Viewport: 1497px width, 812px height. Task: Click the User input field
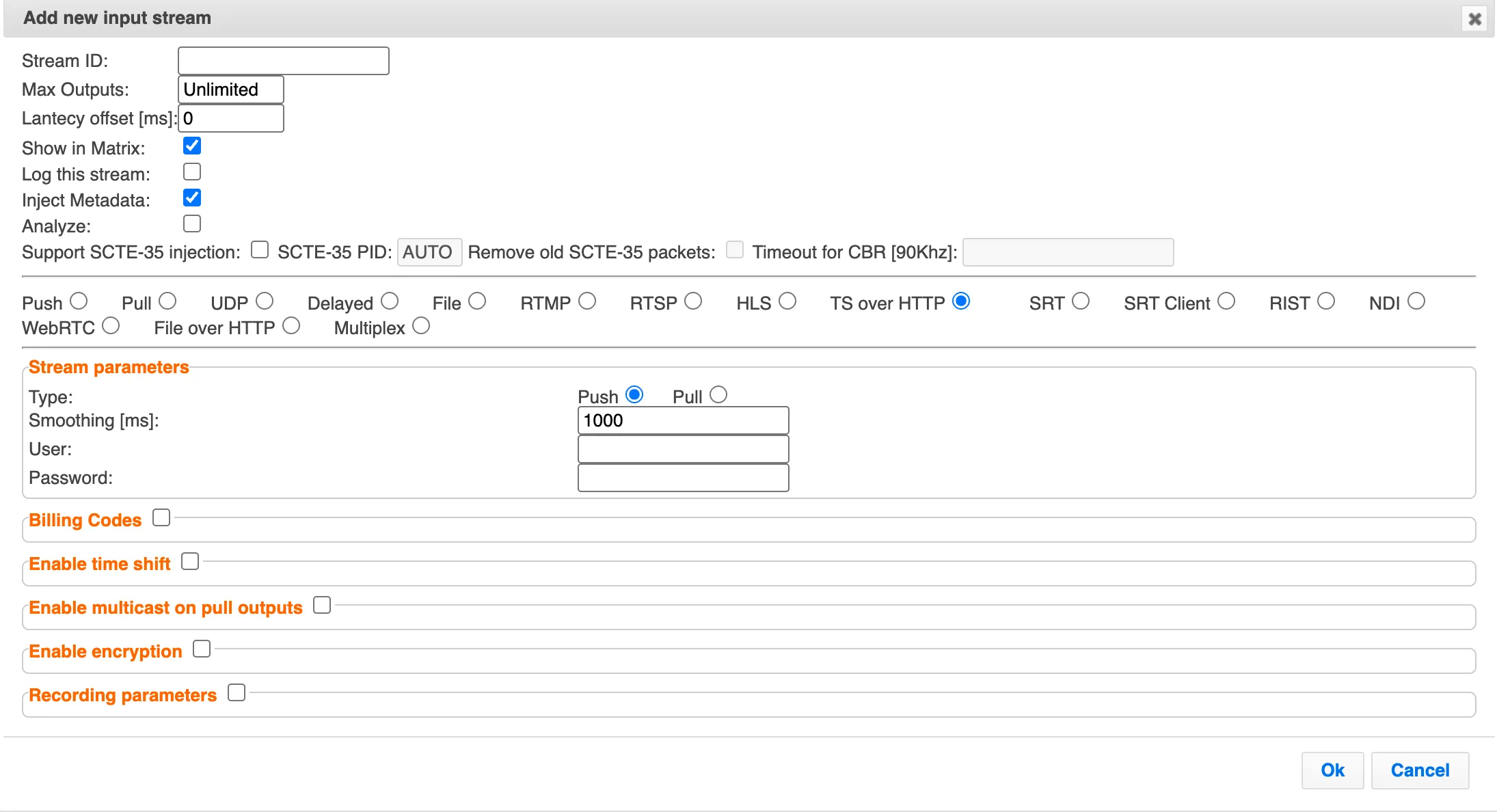[684, 449]
